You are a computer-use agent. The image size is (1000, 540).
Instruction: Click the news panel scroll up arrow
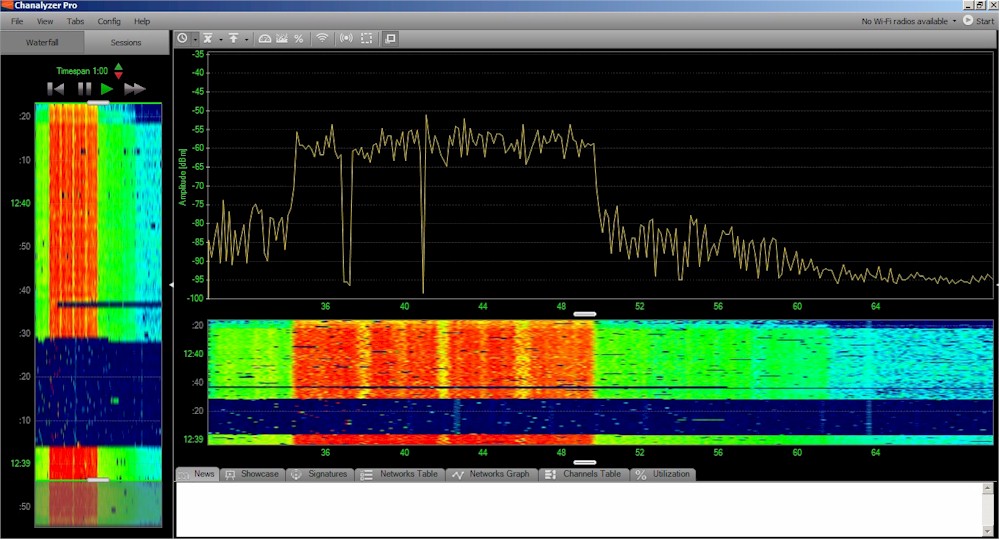click(x=988, y=488)
